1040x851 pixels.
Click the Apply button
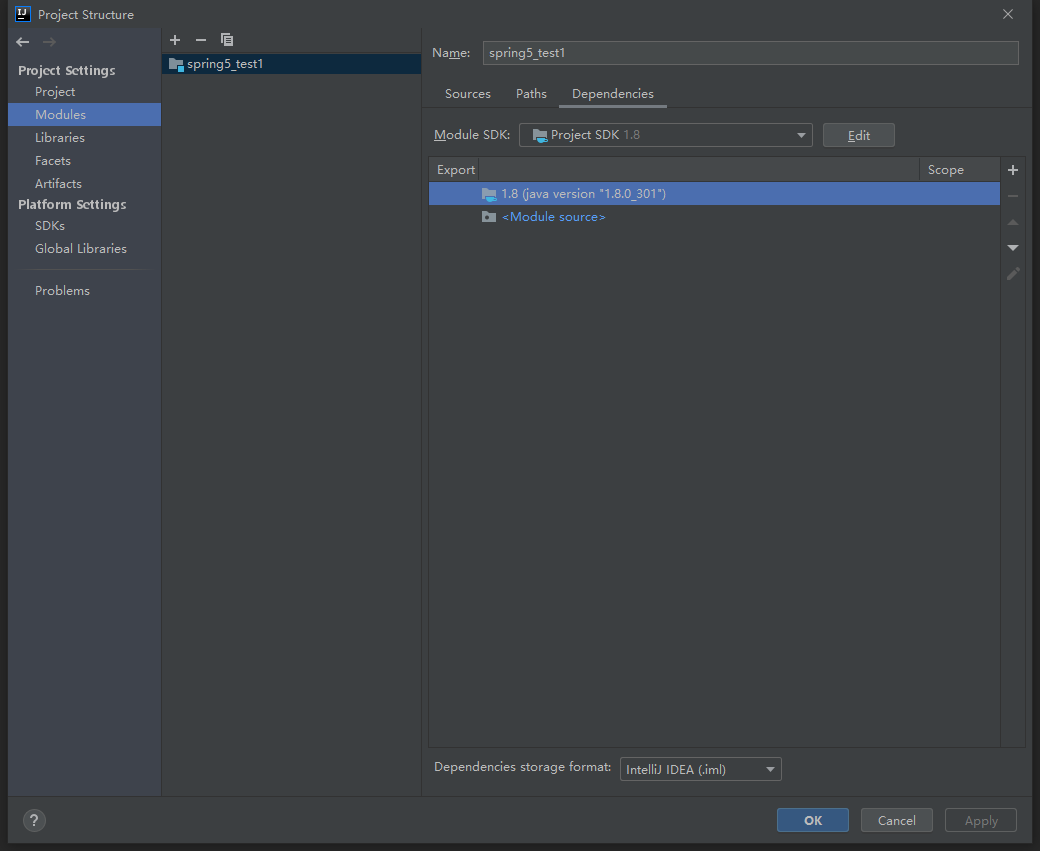pyautogui.click(x=981, y=820)
